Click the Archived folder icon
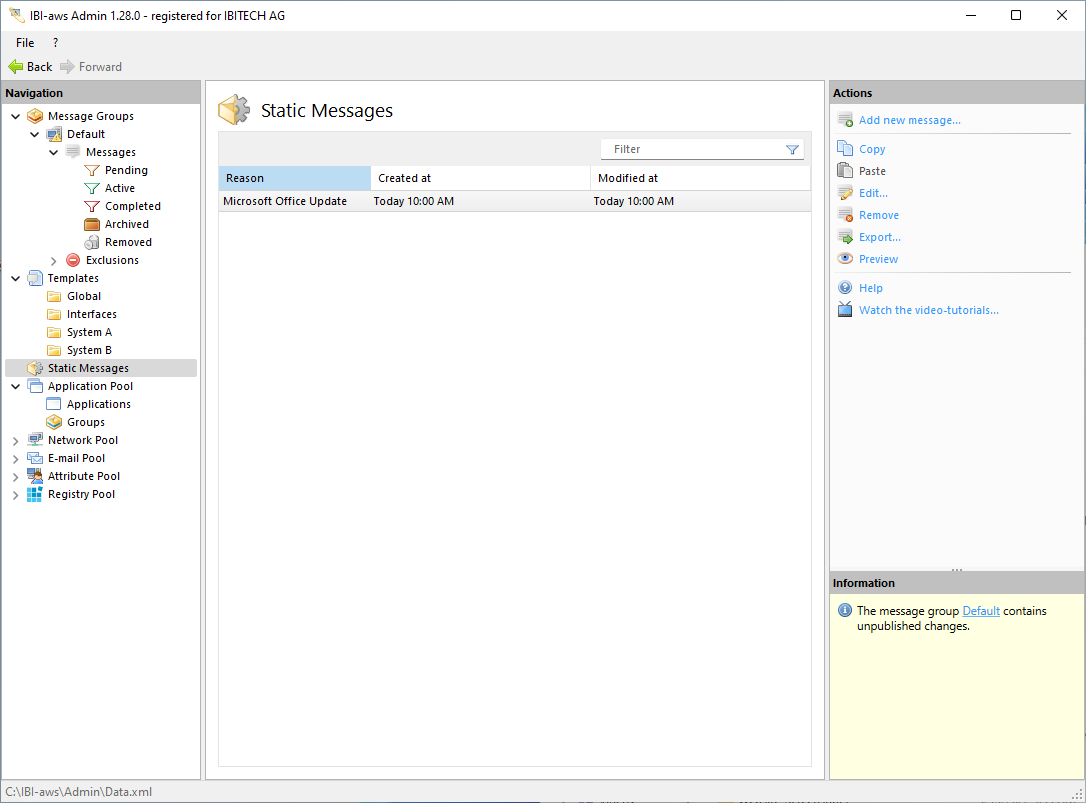 point(92,224)
